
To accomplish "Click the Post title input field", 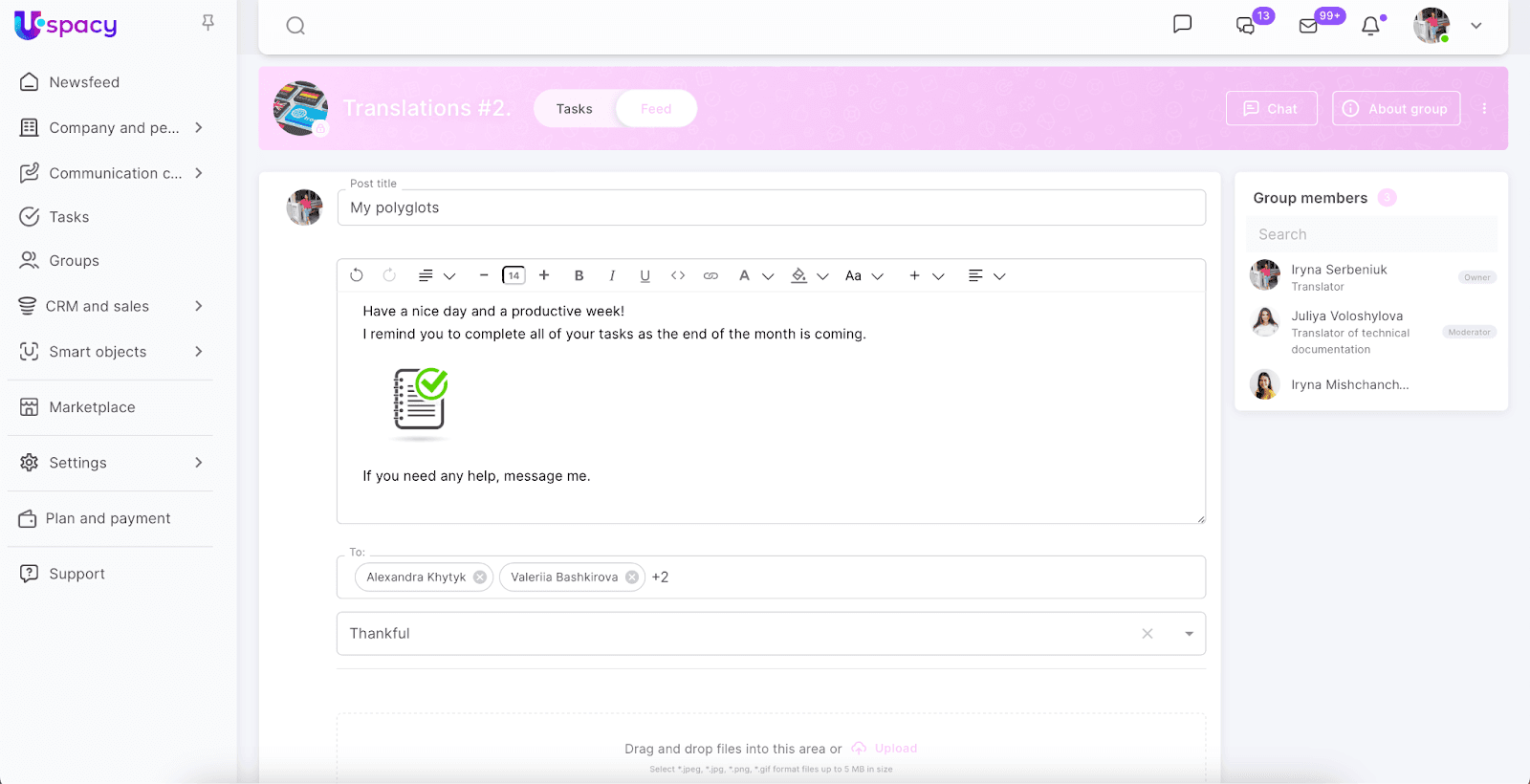I will (x=771, y=207).
